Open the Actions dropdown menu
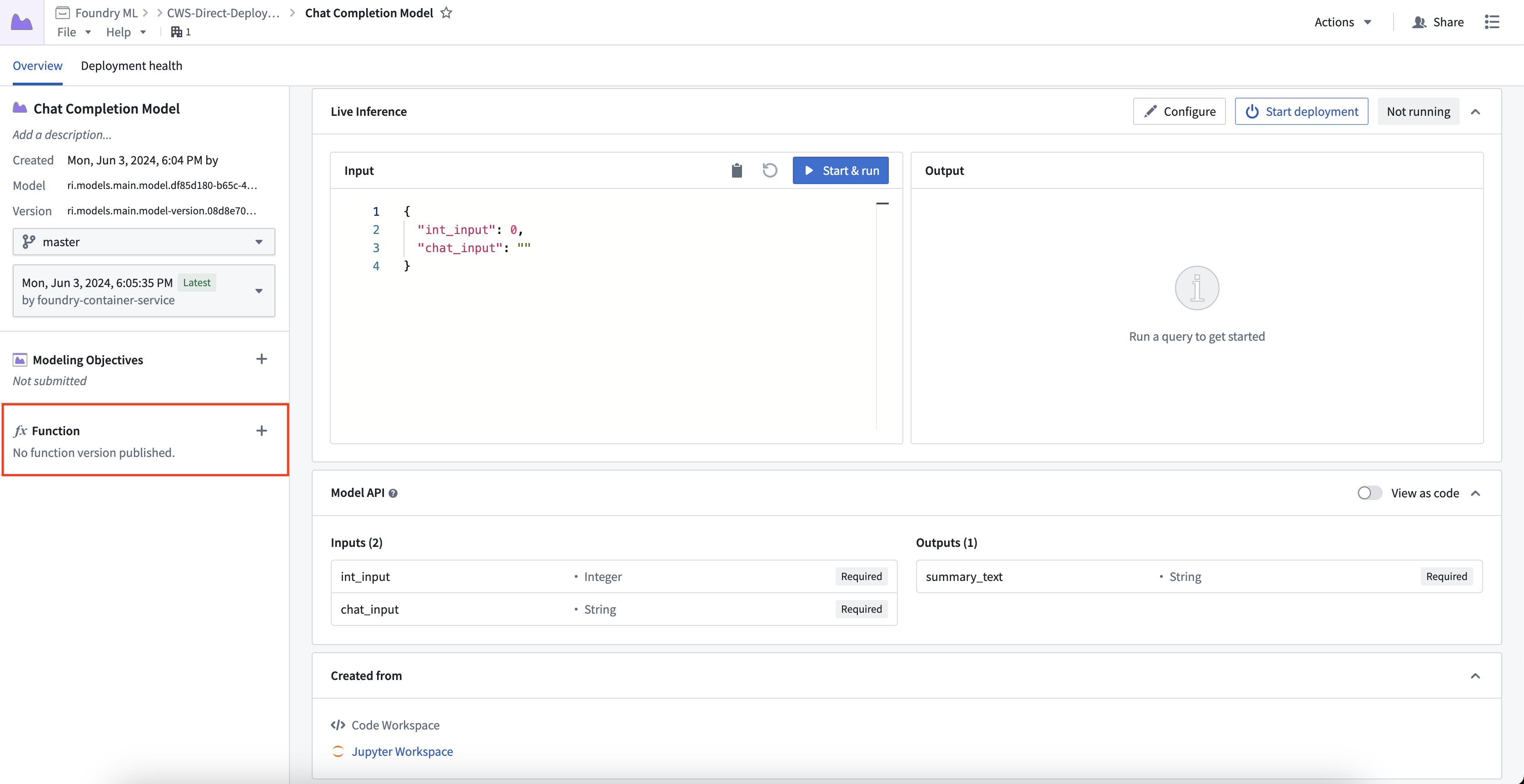The image size is (1524, 784). (1342, 22)
